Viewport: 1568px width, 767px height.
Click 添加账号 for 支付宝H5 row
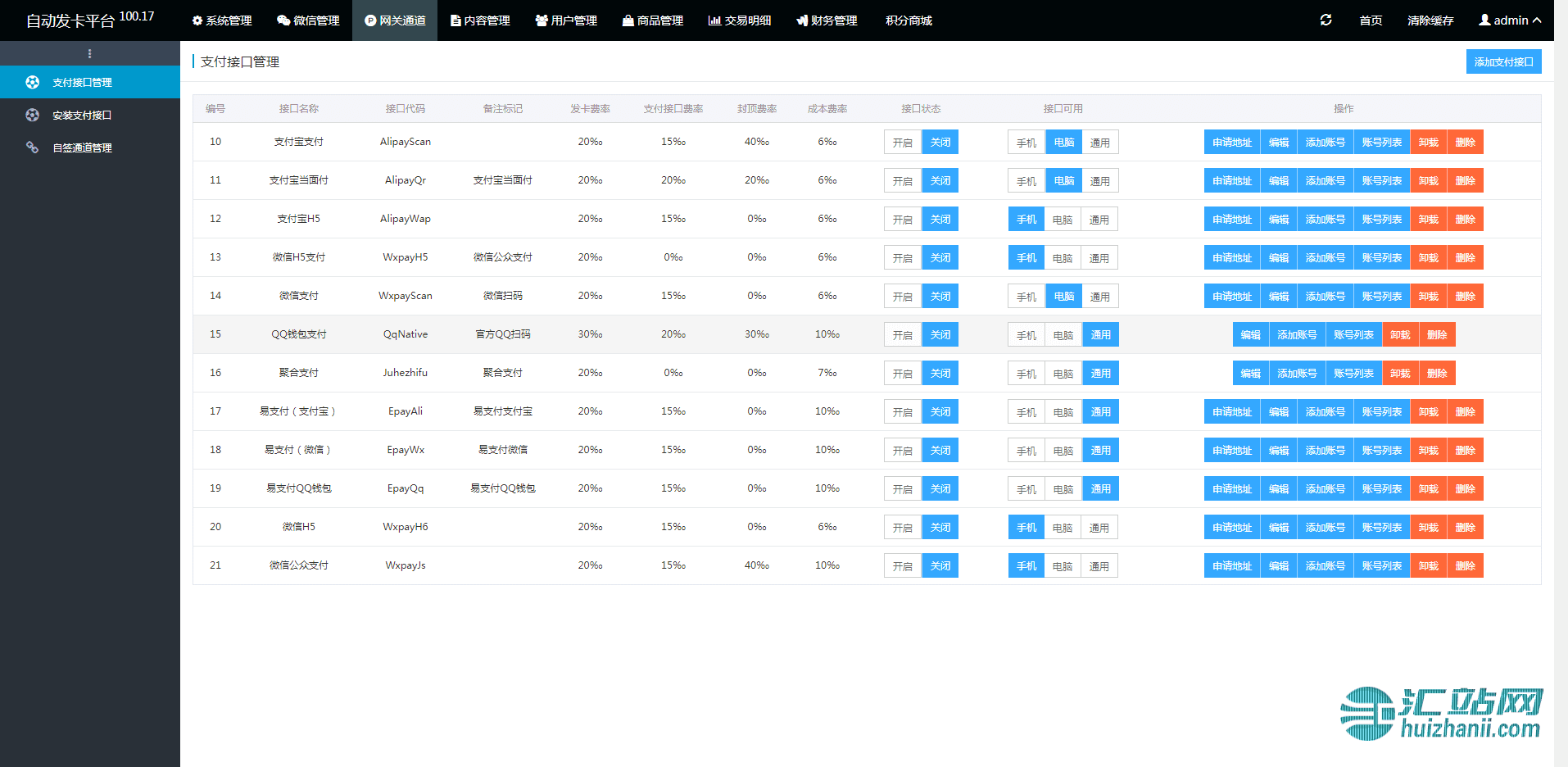click(1326, 220)
